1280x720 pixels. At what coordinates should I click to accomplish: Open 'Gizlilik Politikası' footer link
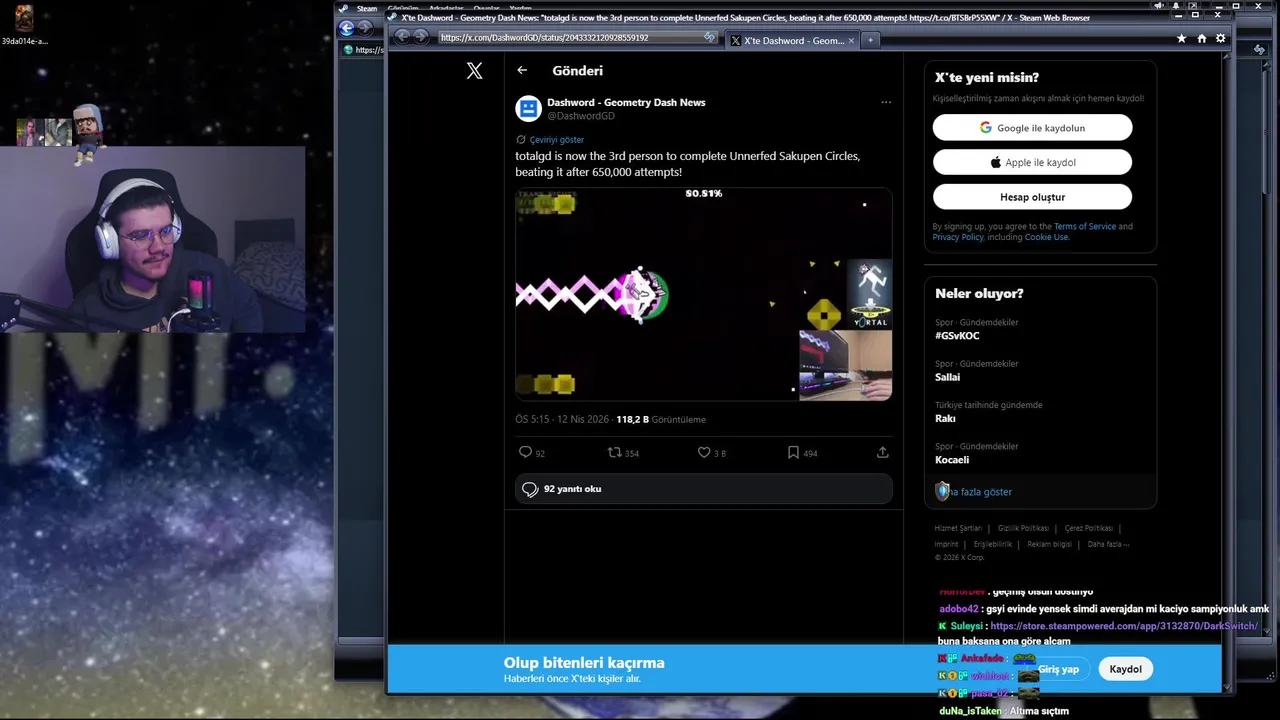(1023, 528)
